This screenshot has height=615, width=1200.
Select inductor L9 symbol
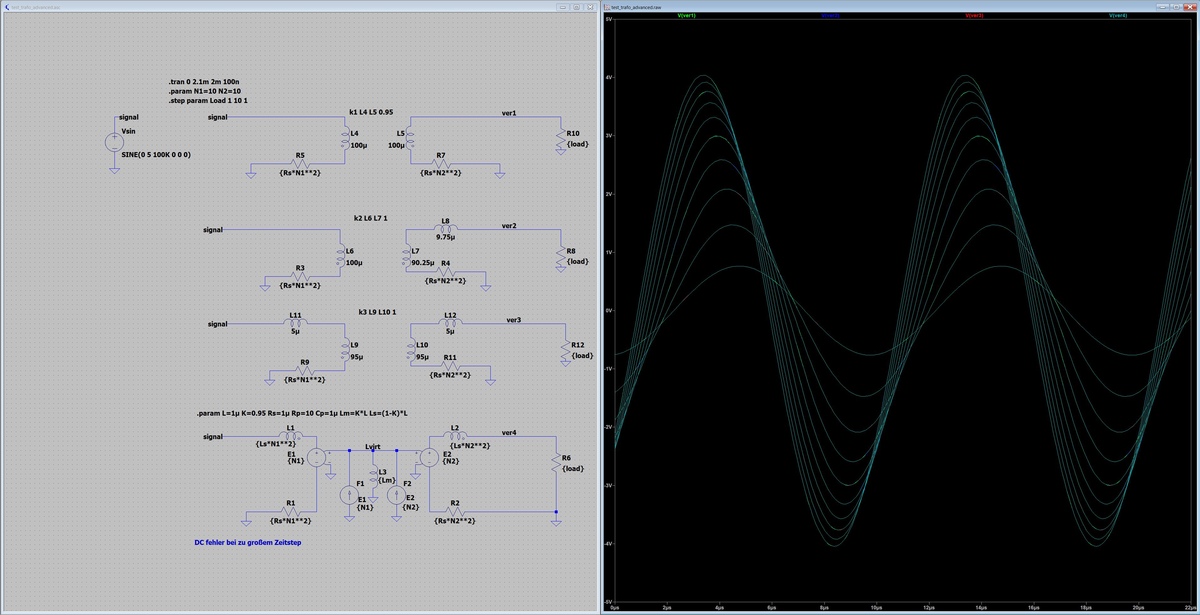pos(345,350)
